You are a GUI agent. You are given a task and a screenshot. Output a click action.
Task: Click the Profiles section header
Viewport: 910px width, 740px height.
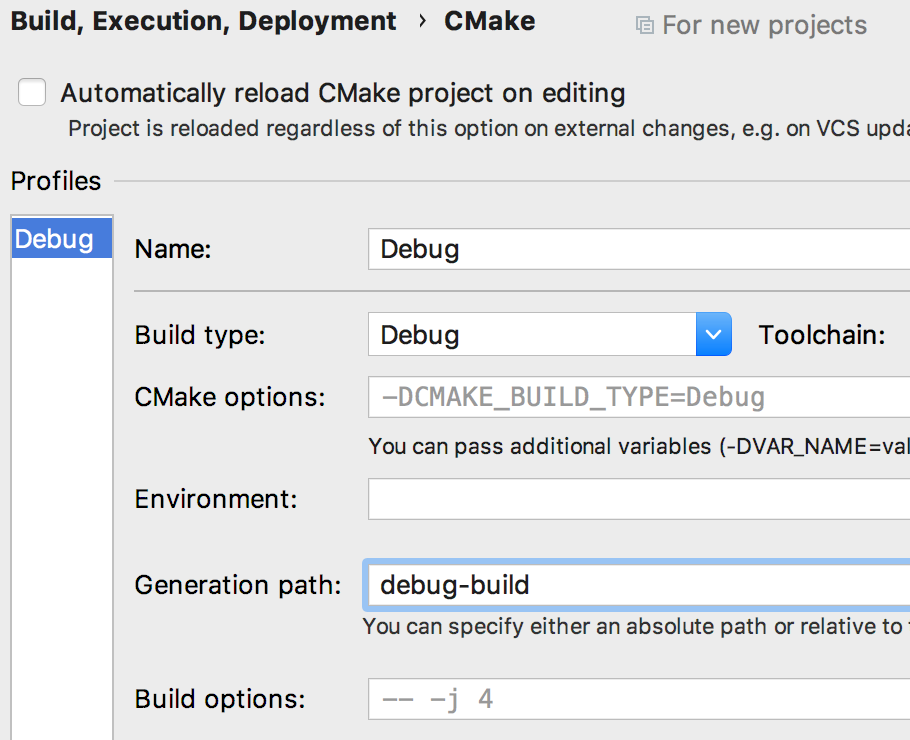(x=55, y=181)
